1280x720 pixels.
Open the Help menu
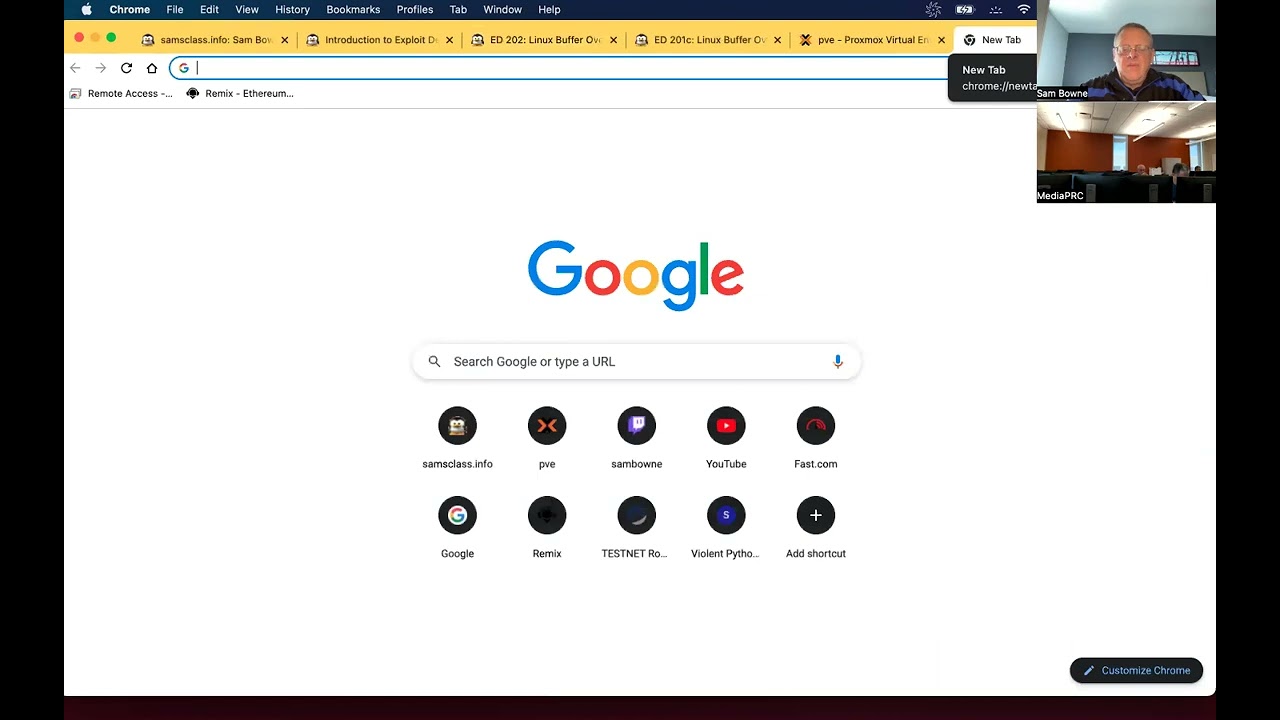coord(549,9)
